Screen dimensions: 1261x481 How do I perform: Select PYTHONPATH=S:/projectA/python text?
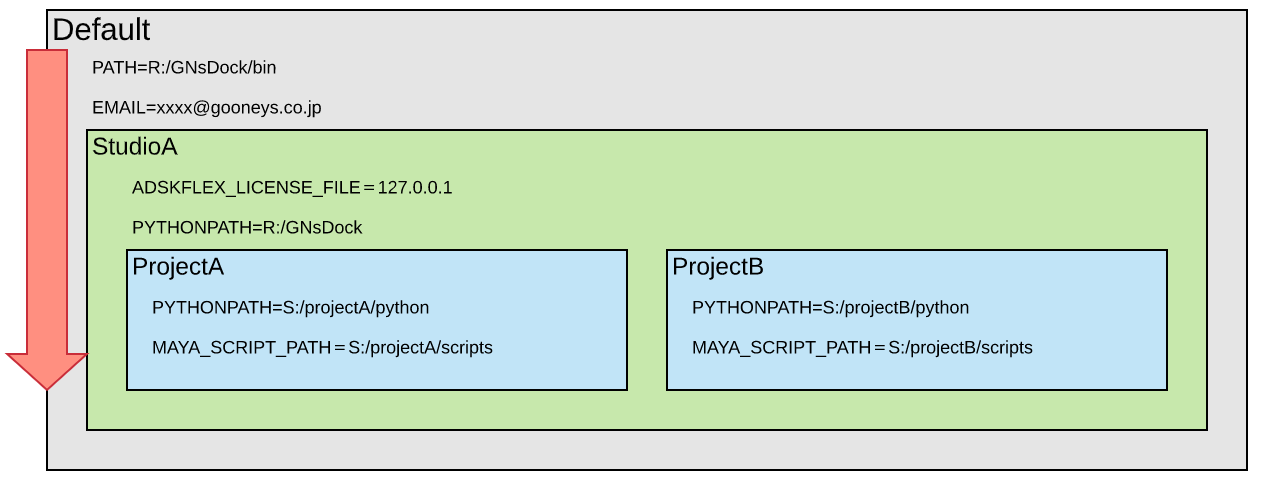[290, 308]
